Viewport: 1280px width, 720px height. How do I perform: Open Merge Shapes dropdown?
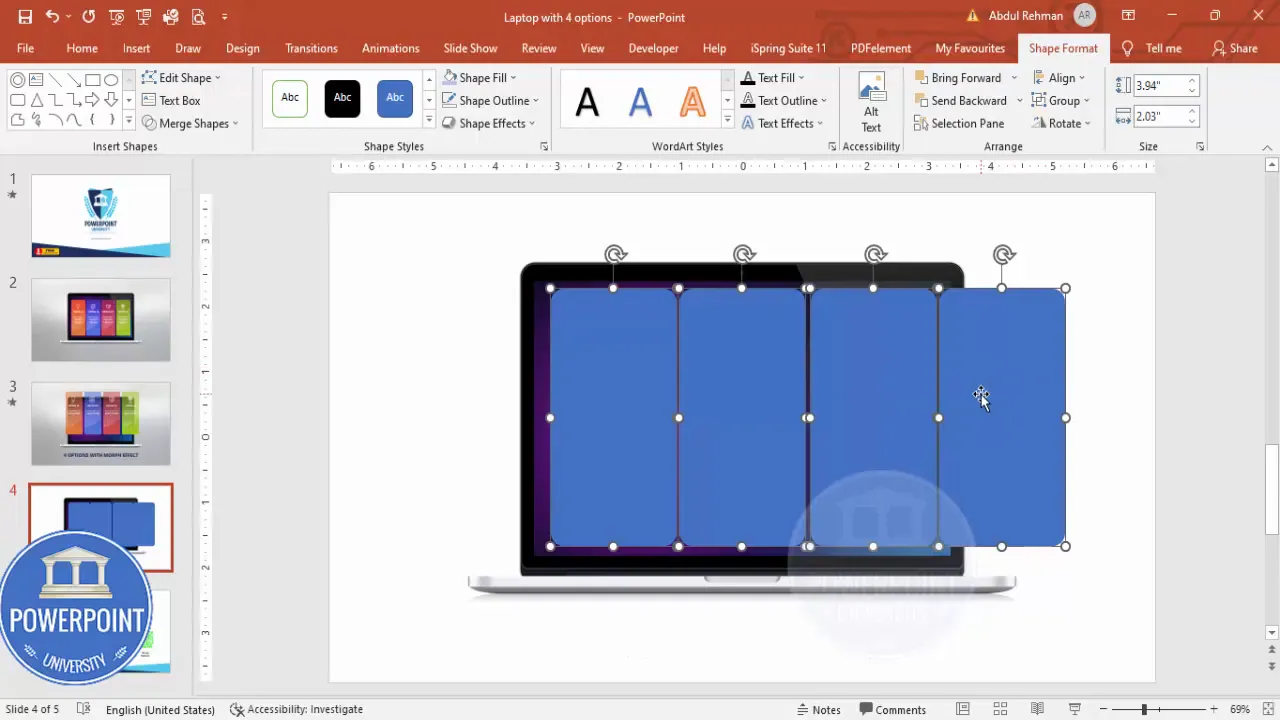(190, 123)
